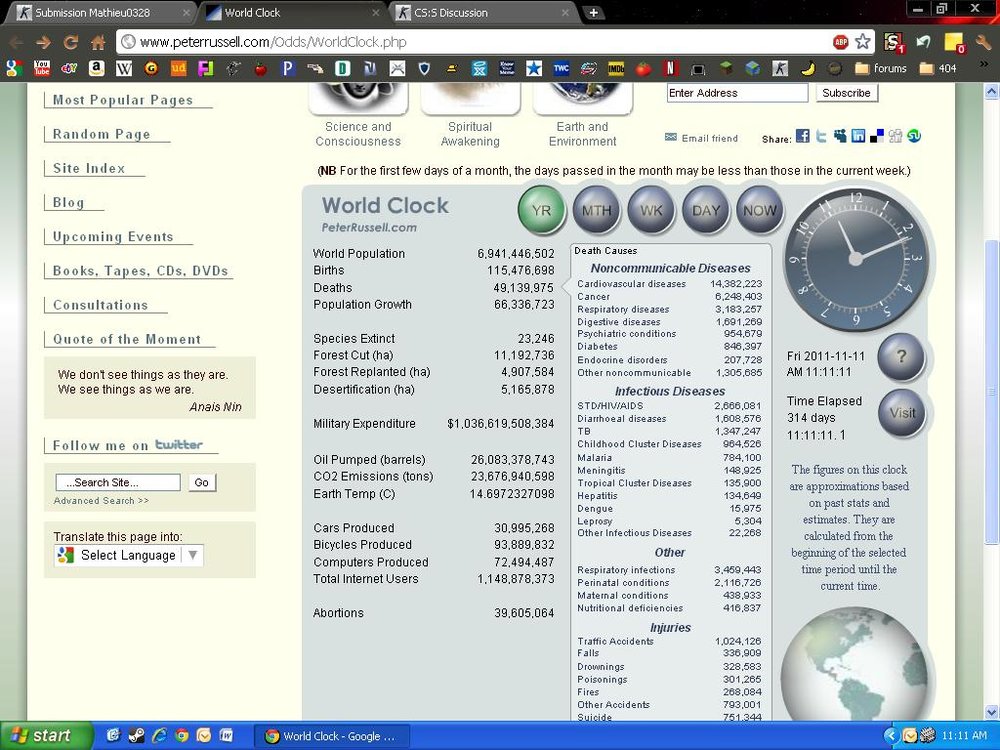
Task: Open Most Popular Pages link
Action: 122,100
